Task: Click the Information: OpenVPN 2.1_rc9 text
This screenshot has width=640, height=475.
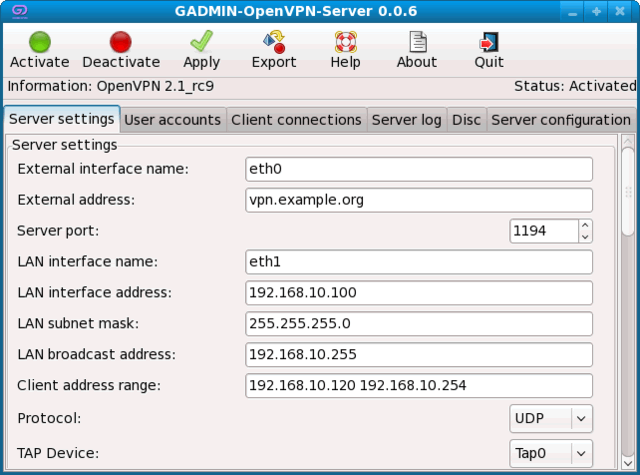Action: tap(111, 86)
